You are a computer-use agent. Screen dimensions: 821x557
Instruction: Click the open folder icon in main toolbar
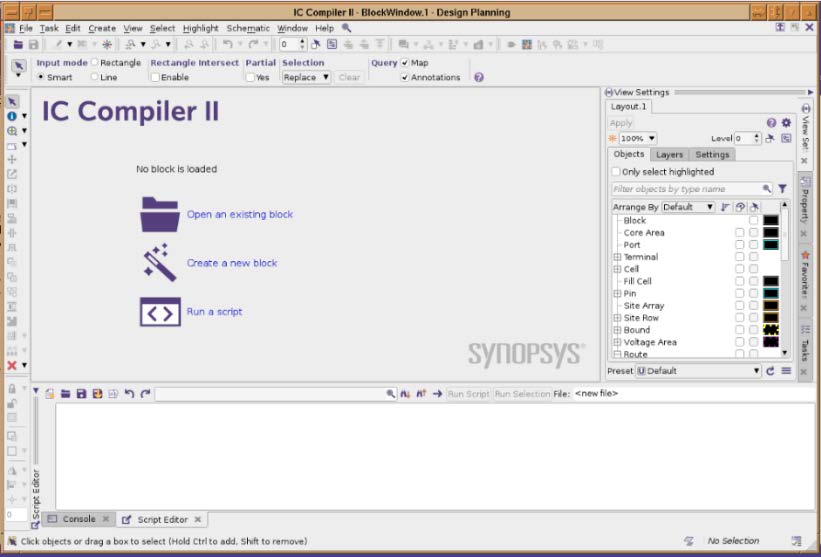[18, 44]
